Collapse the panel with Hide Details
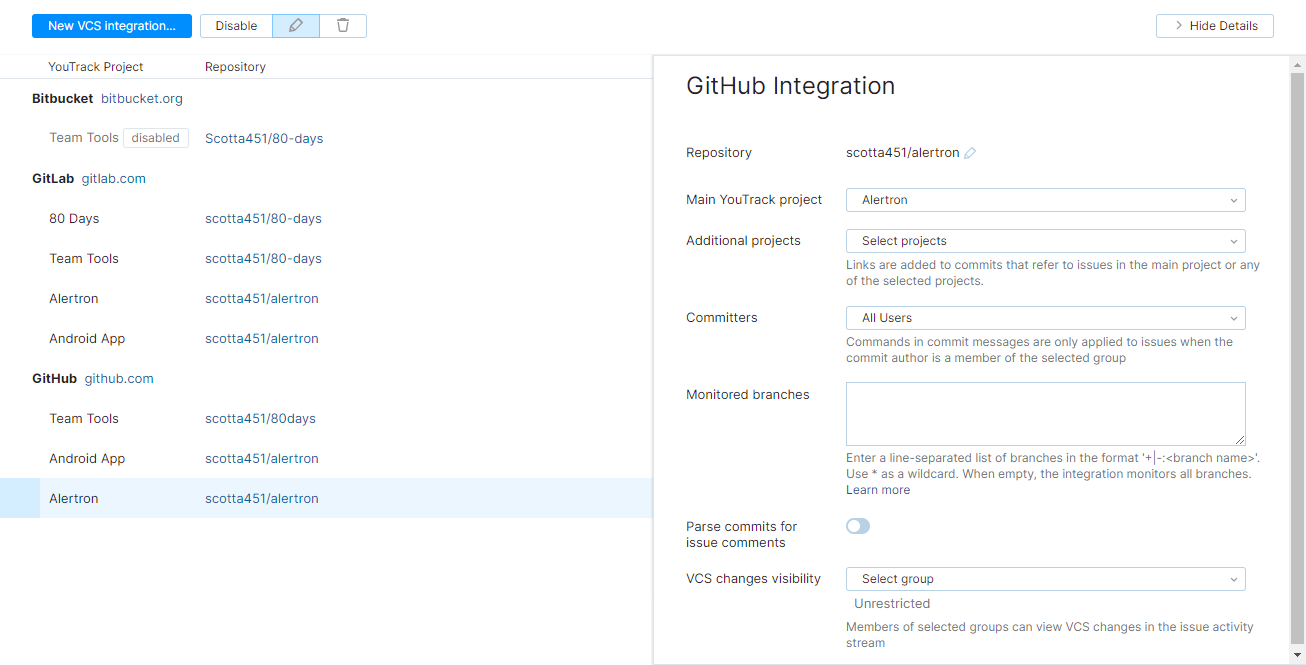The image size is (1306, 665). tap(1214, 25)
